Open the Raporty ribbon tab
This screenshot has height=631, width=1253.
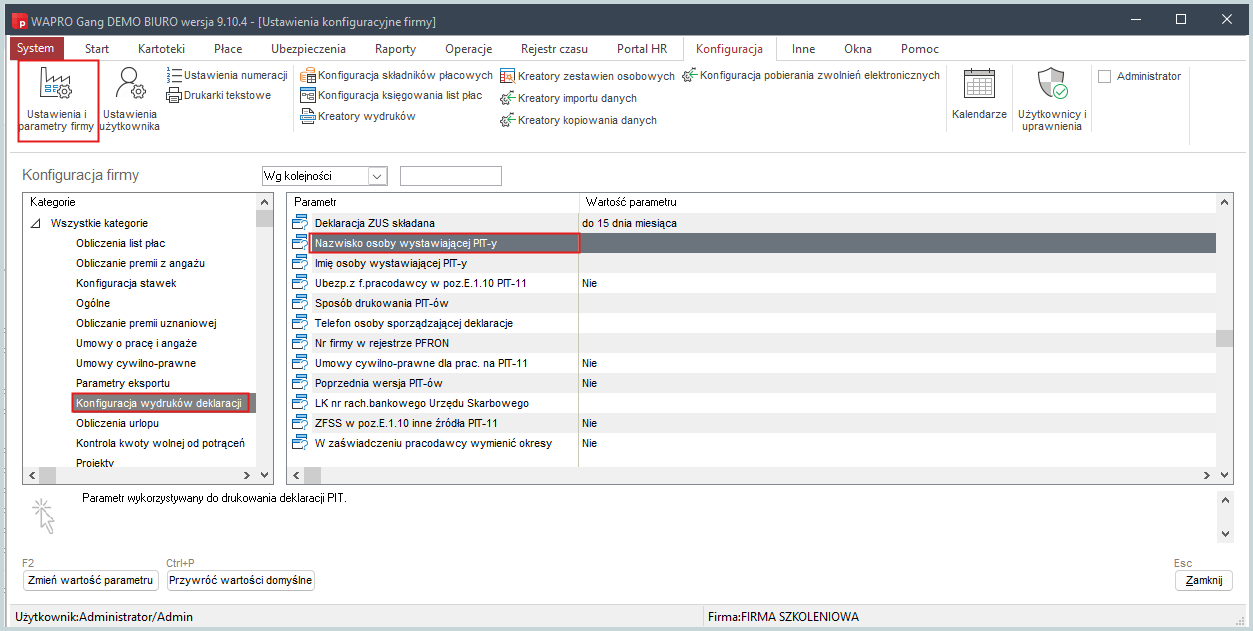pos(395,48)
